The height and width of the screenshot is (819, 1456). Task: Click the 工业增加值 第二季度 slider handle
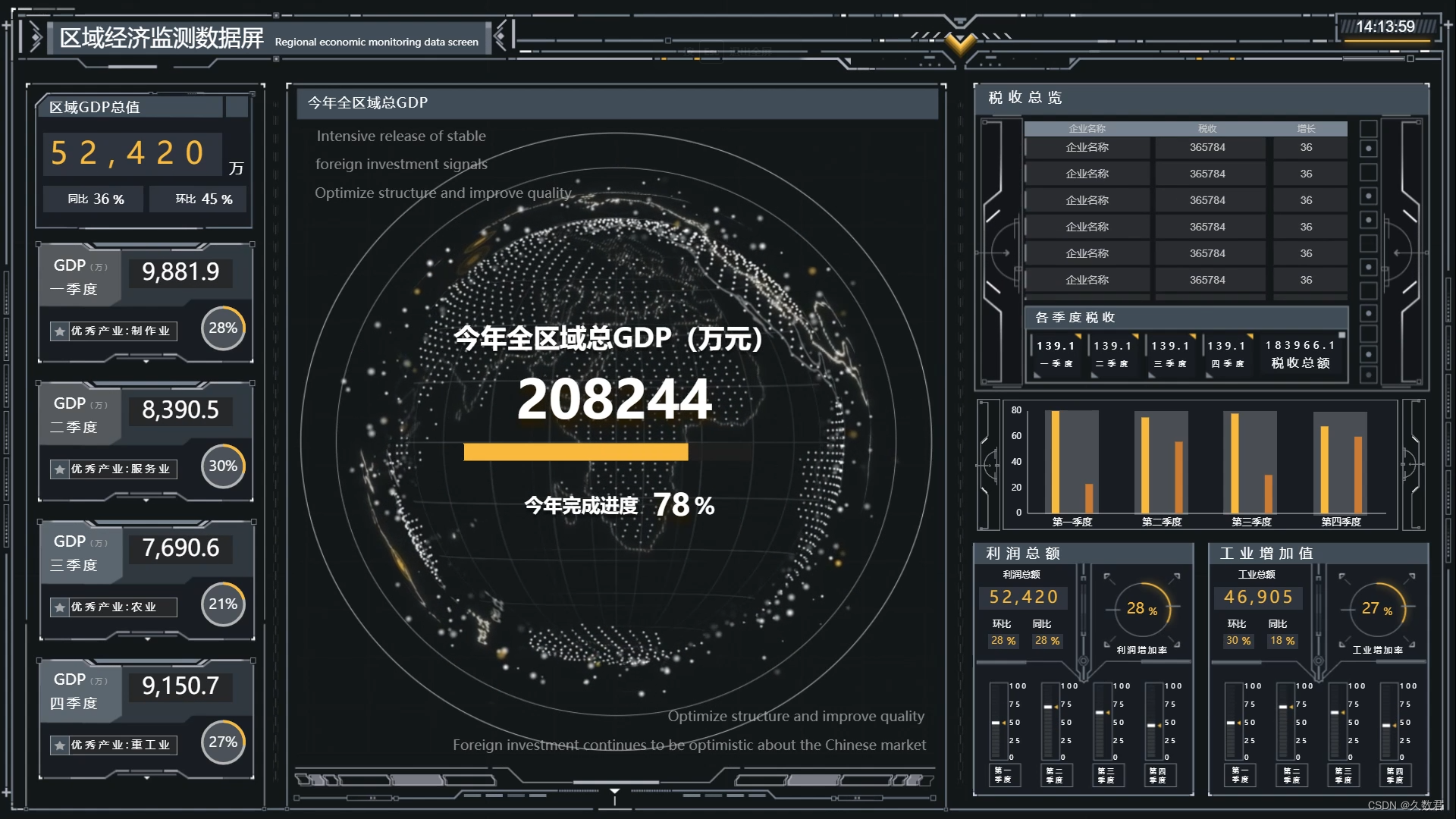tap(1283, 707)
